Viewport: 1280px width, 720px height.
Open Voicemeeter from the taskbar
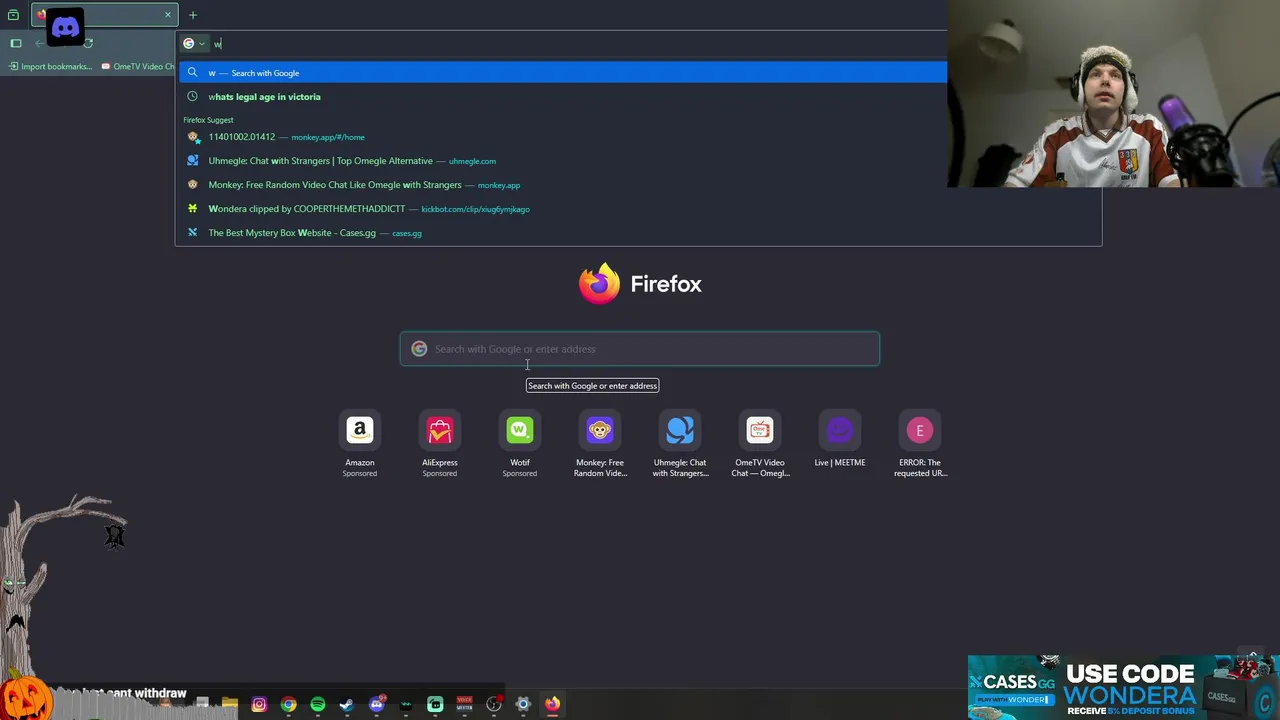(464, 704)
